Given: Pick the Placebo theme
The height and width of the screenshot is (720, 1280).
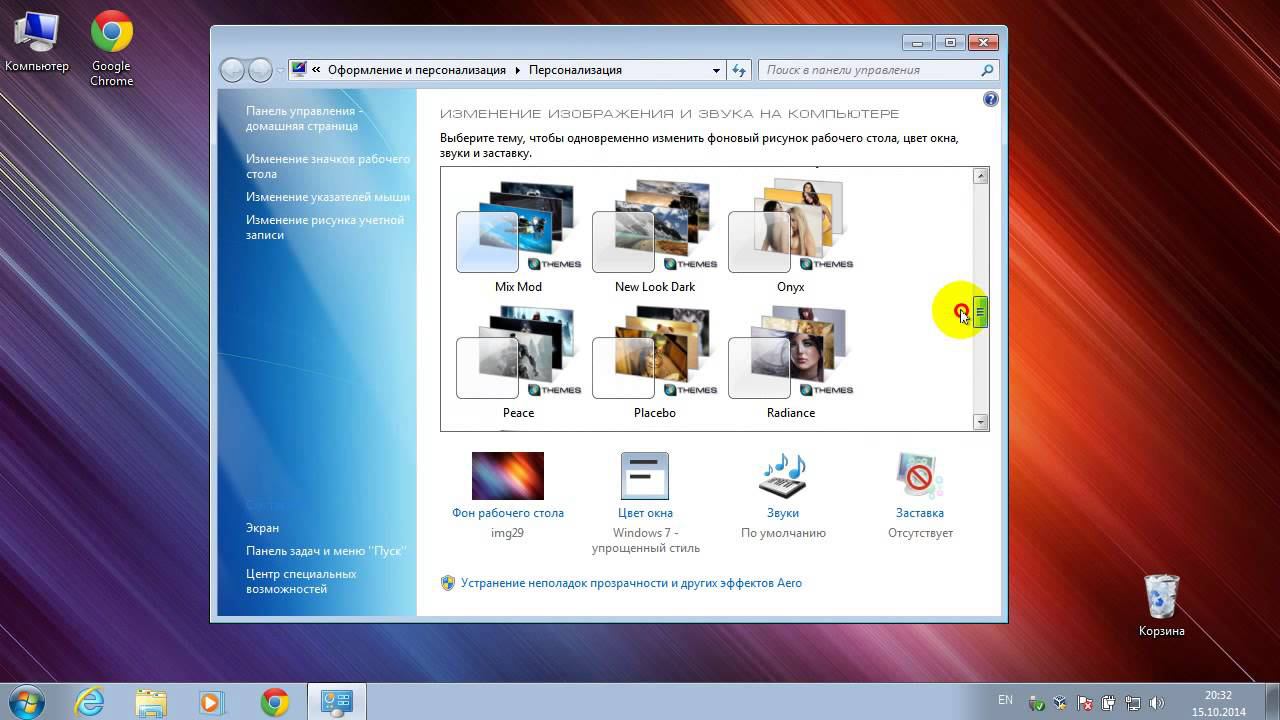Looking at the screenshot, I should click(x=655, y=364).
